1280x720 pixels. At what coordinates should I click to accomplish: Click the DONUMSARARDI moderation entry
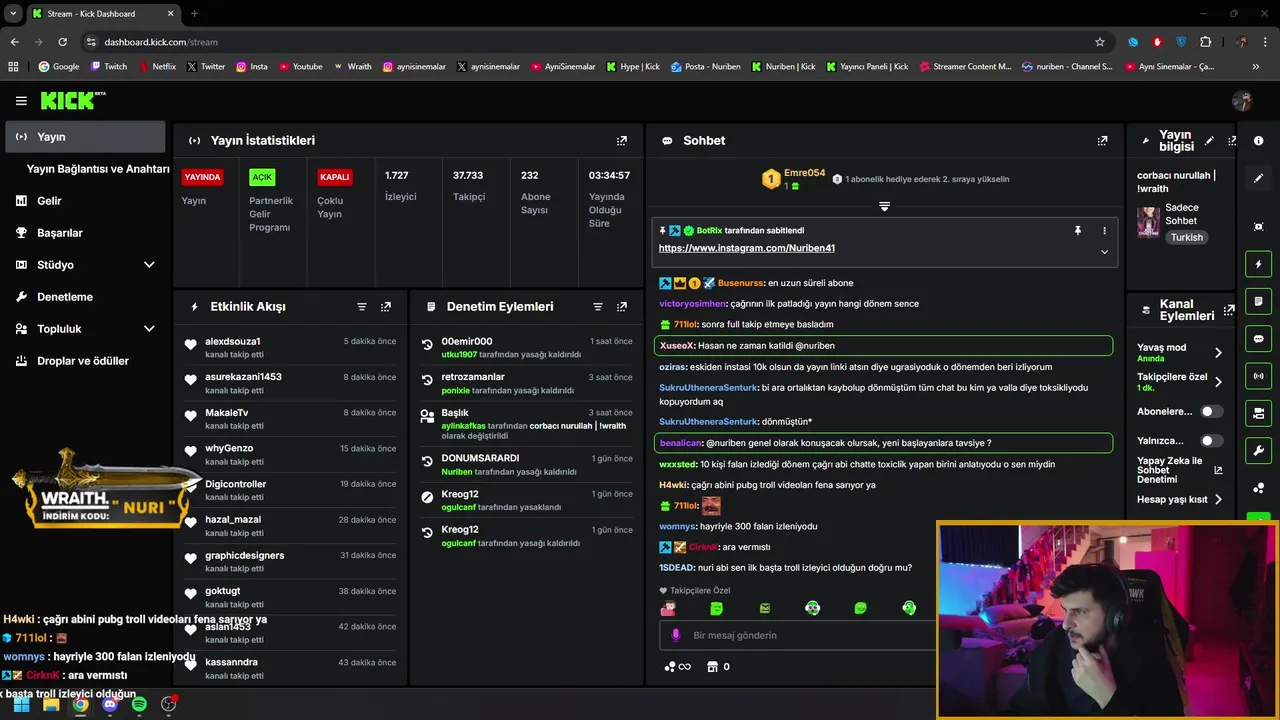coord(527,465)
